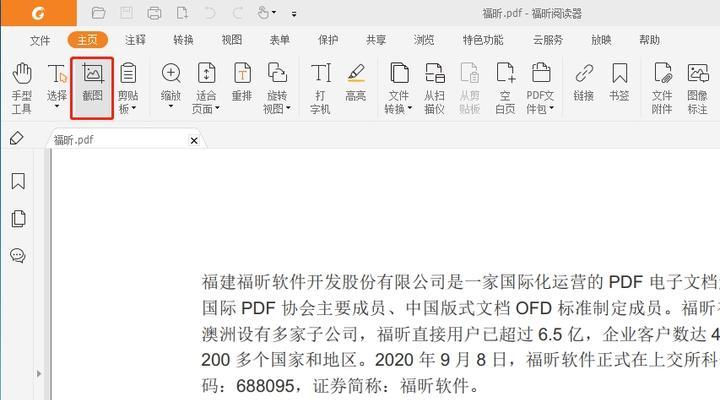This screenshot has width=720, height=400.
Task: Switch to the Browse tab (浏览)
Action: coord(424,40)
